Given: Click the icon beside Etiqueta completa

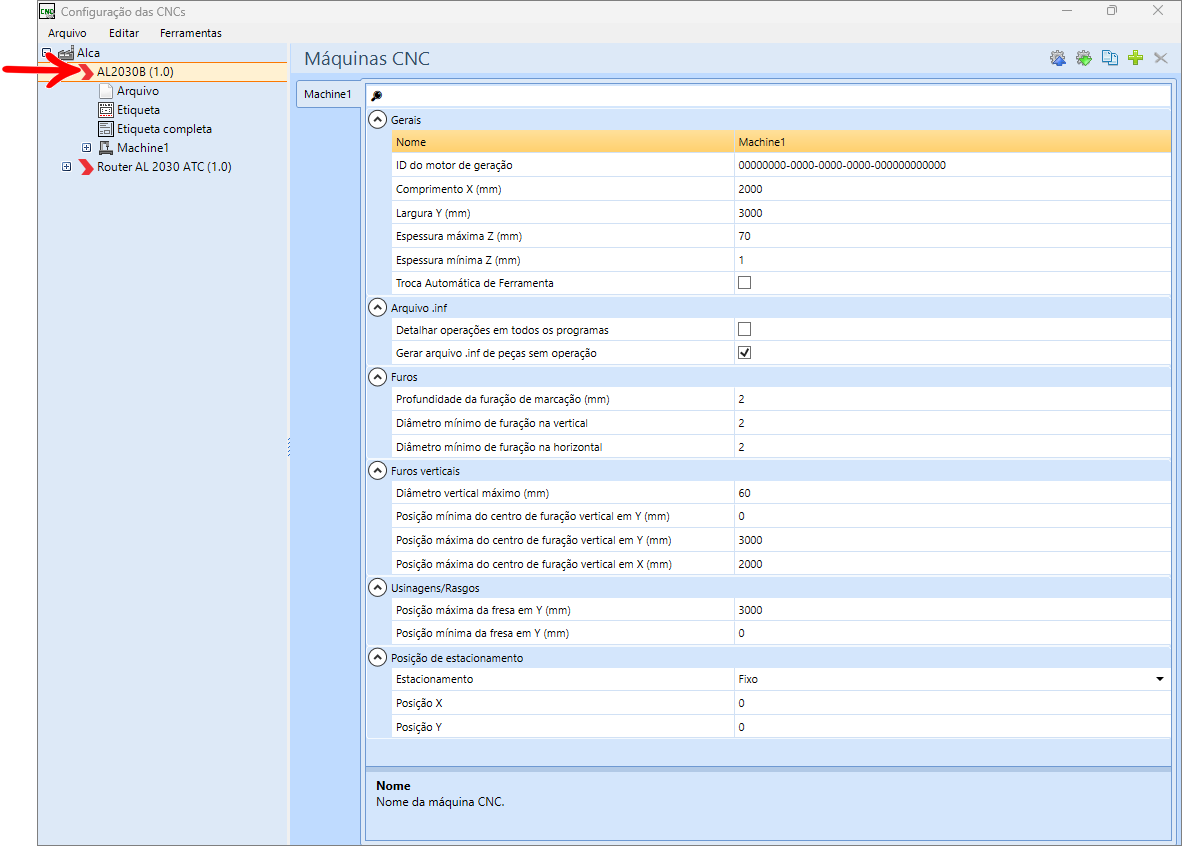Looking at the screenshot, I should tap(106, 129).
